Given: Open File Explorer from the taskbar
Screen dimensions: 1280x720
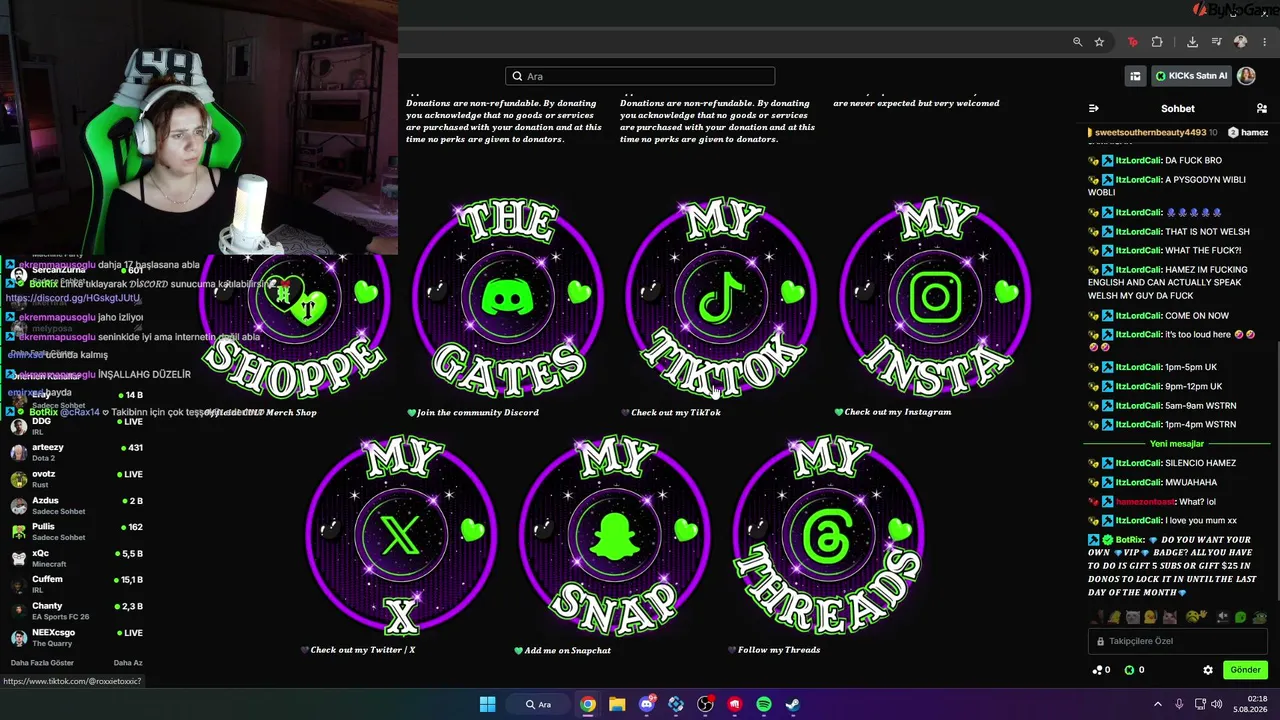Looking at the screenshot, I should click(x=617, y=704).
